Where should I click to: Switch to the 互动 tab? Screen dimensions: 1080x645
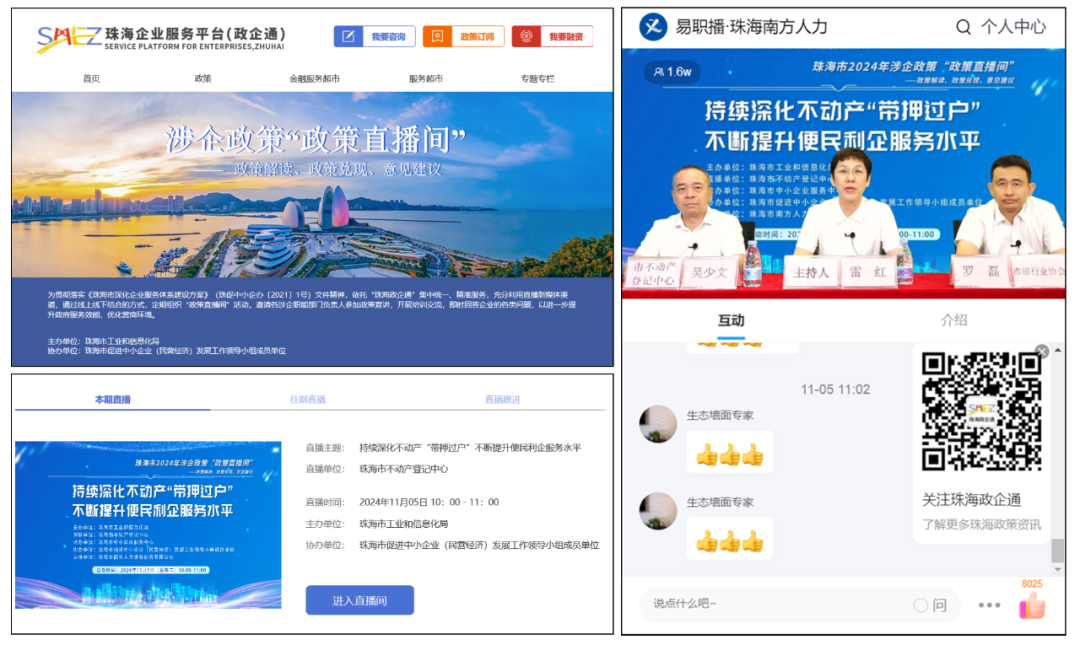tap(731, 320)
